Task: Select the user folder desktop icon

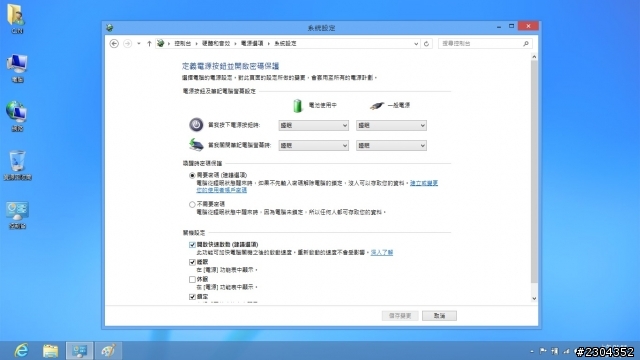Action: [x=16, y=18]
